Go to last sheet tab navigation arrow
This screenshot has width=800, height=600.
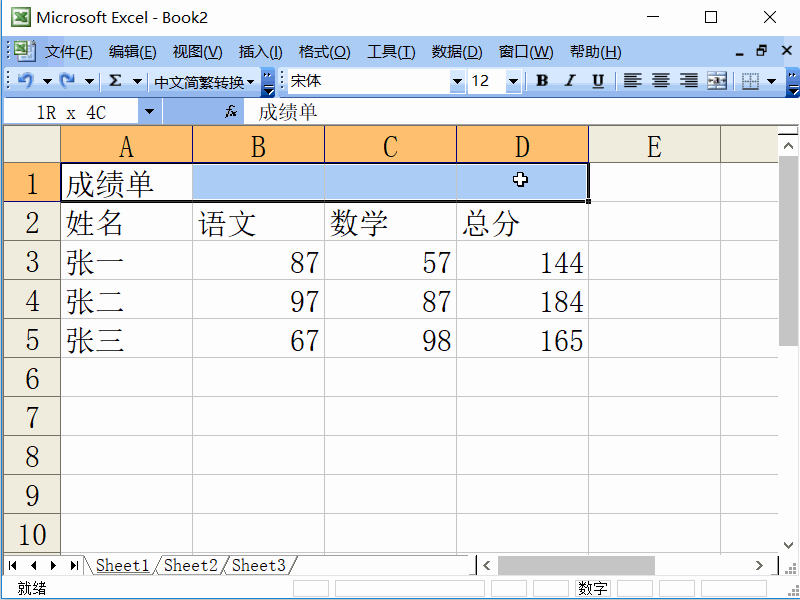[74, 565]
